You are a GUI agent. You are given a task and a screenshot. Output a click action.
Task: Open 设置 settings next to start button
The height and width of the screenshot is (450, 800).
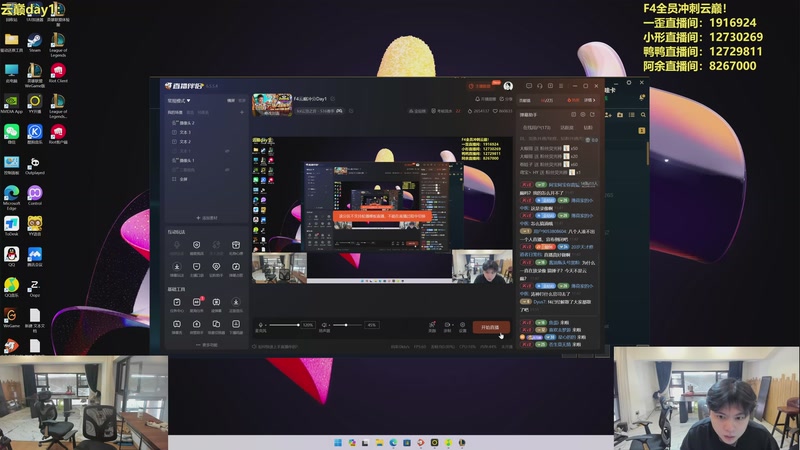click(x=463, y=327)
